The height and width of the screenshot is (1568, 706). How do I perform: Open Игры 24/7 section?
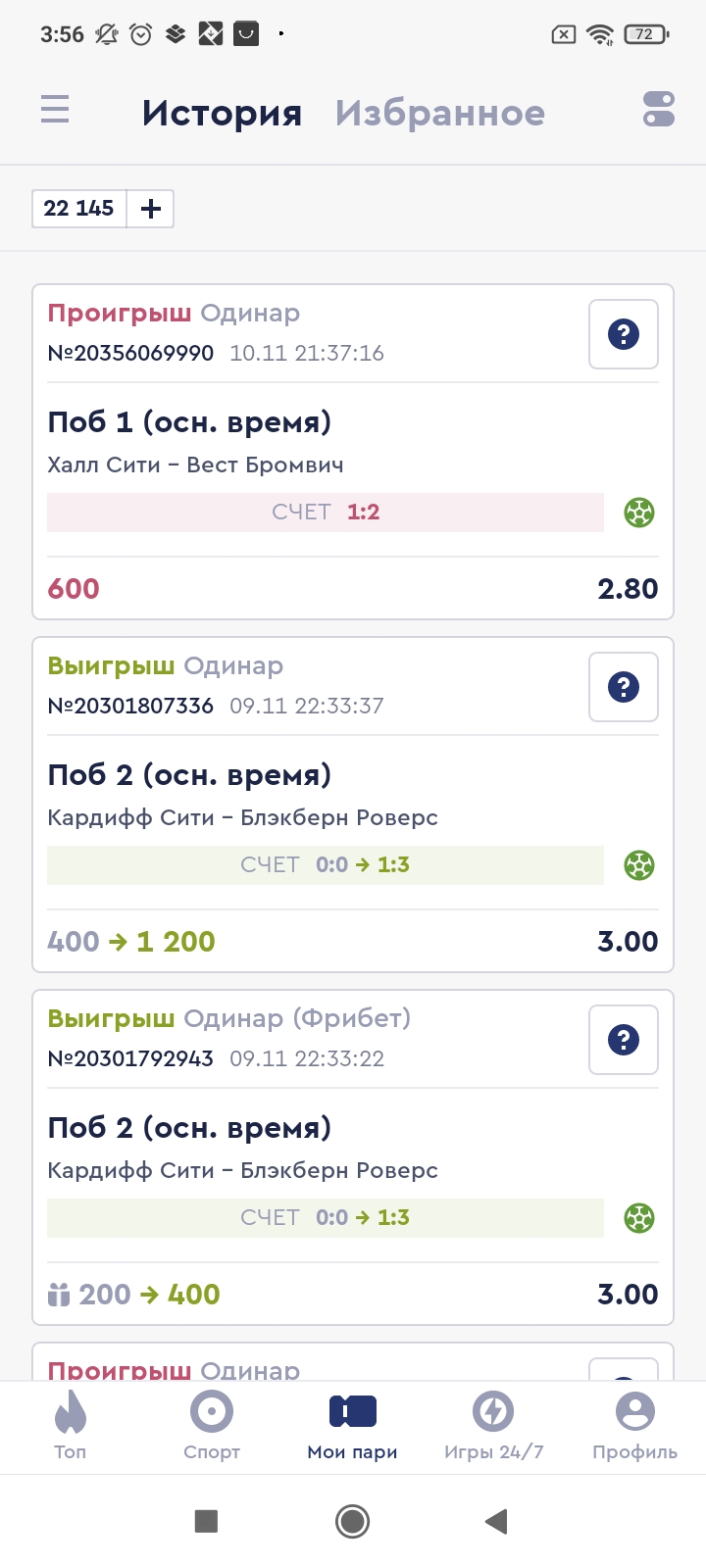tap(493, 1424)
